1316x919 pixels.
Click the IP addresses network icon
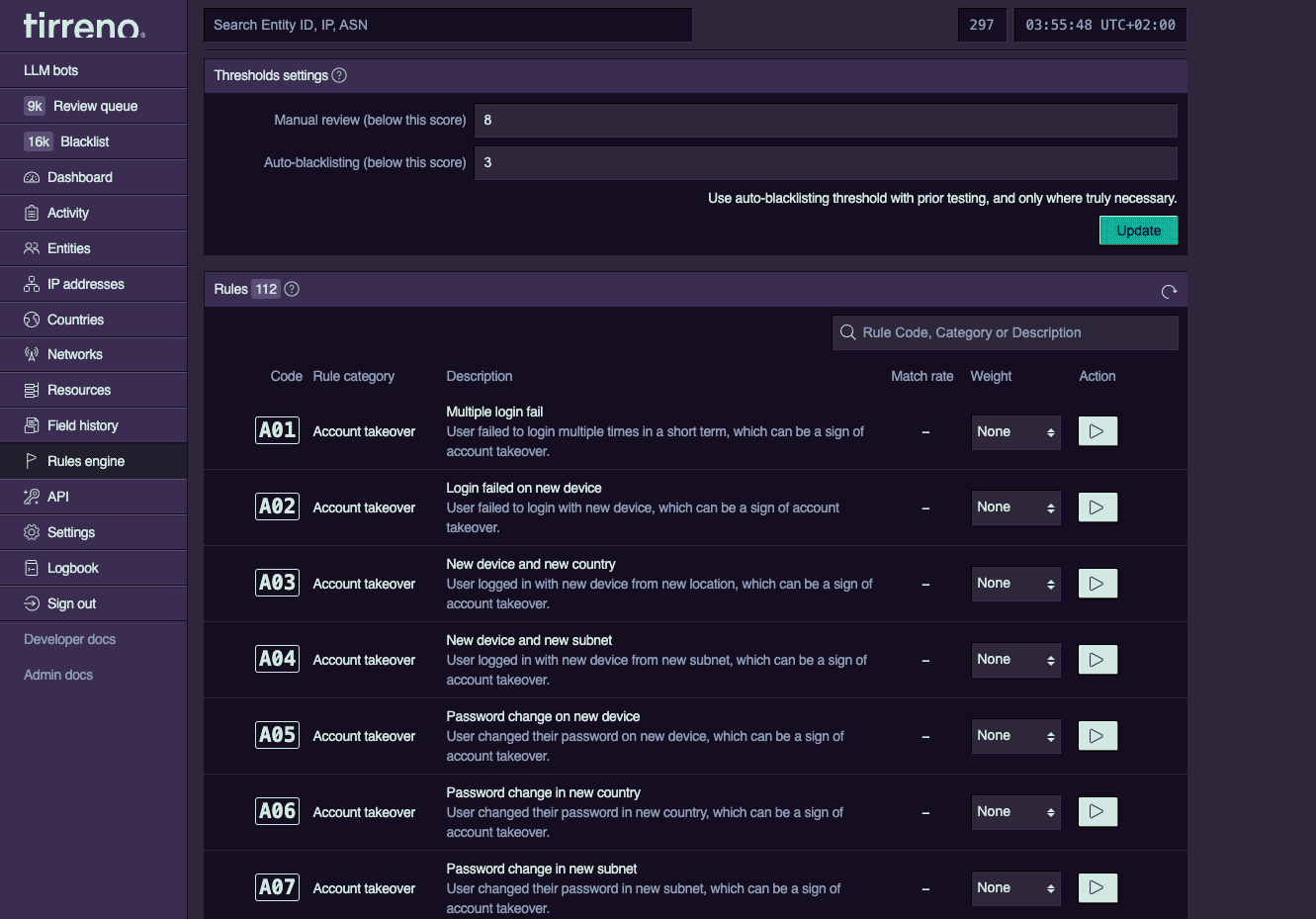(32, 284)
